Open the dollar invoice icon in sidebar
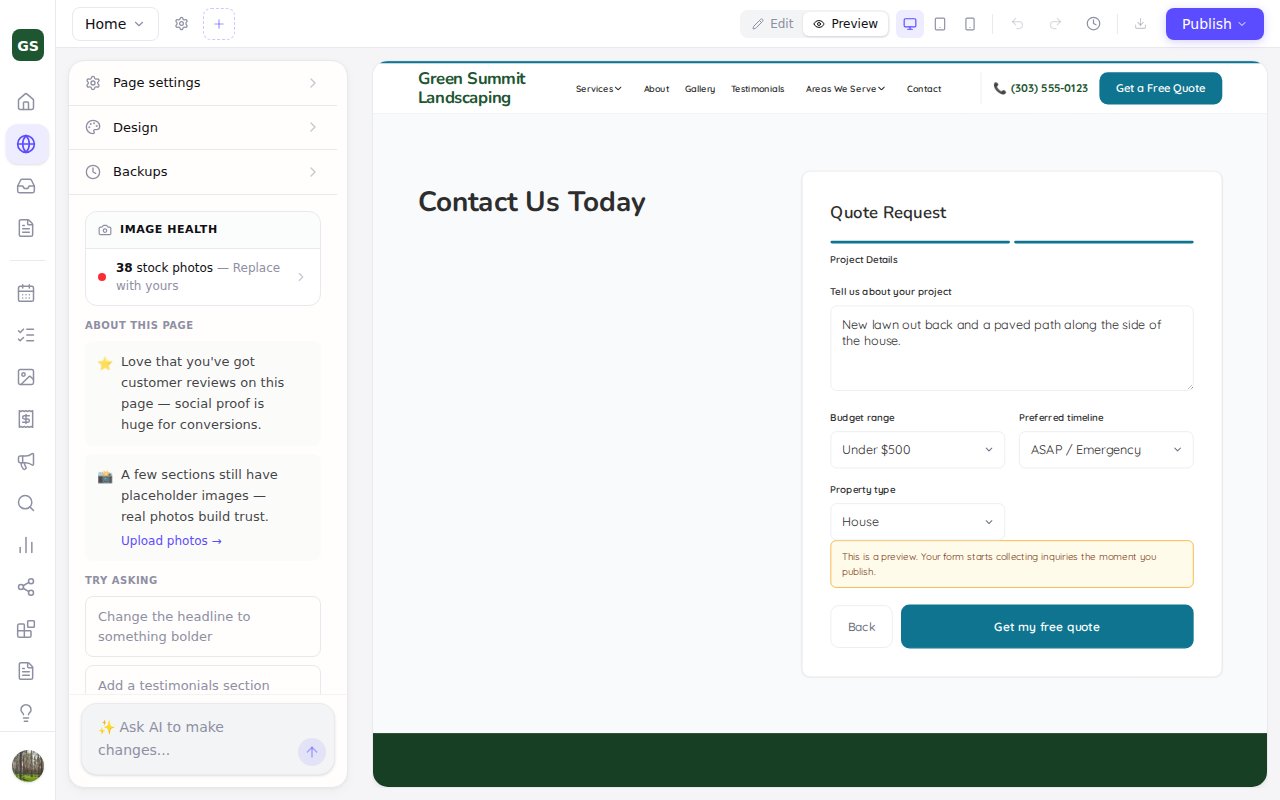 click(x=27, y=419)
